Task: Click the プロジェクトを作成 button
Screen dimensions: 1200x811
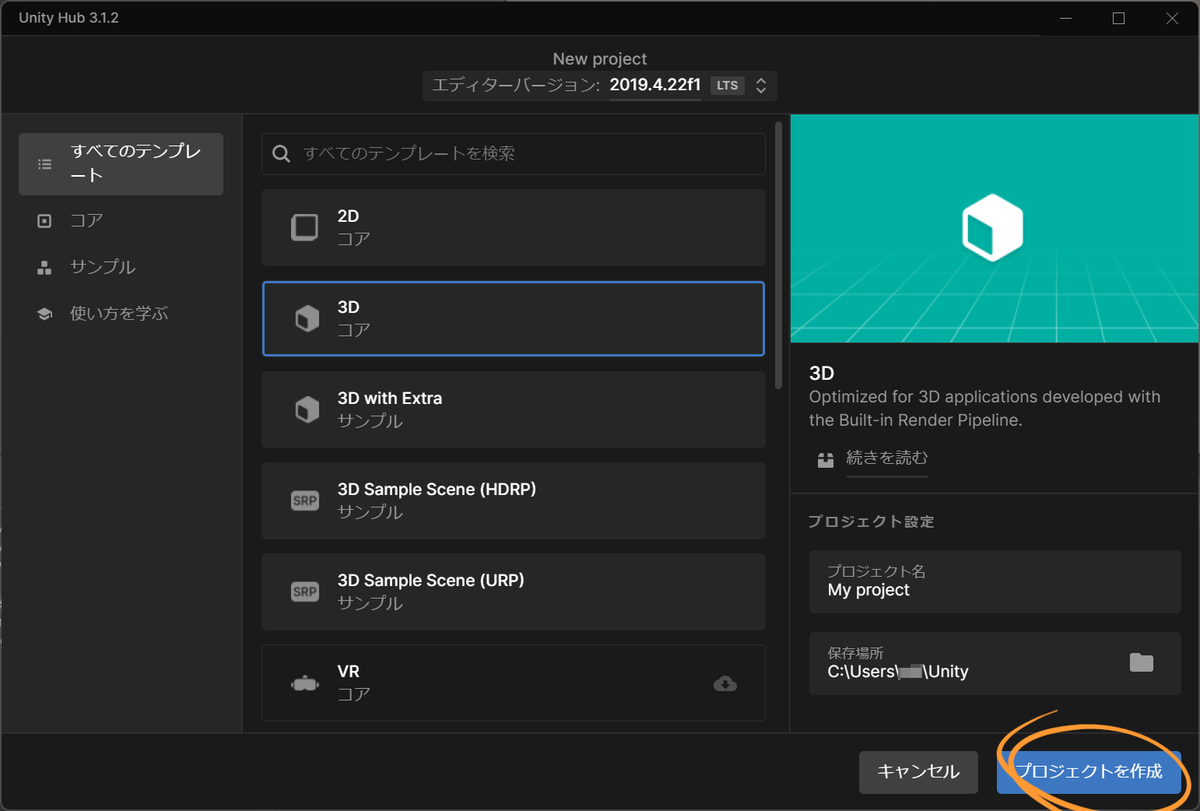Action: coord(1089,772)
